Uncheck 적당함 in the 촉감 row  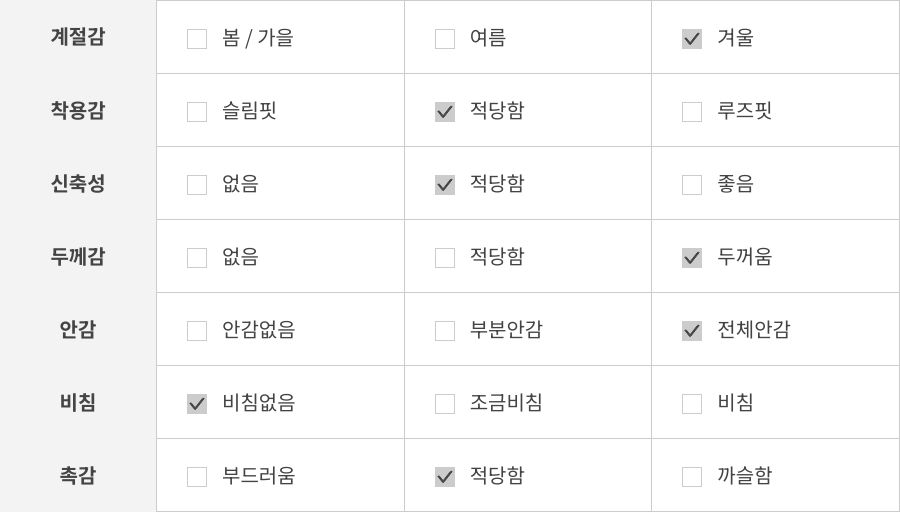point(445,477)
